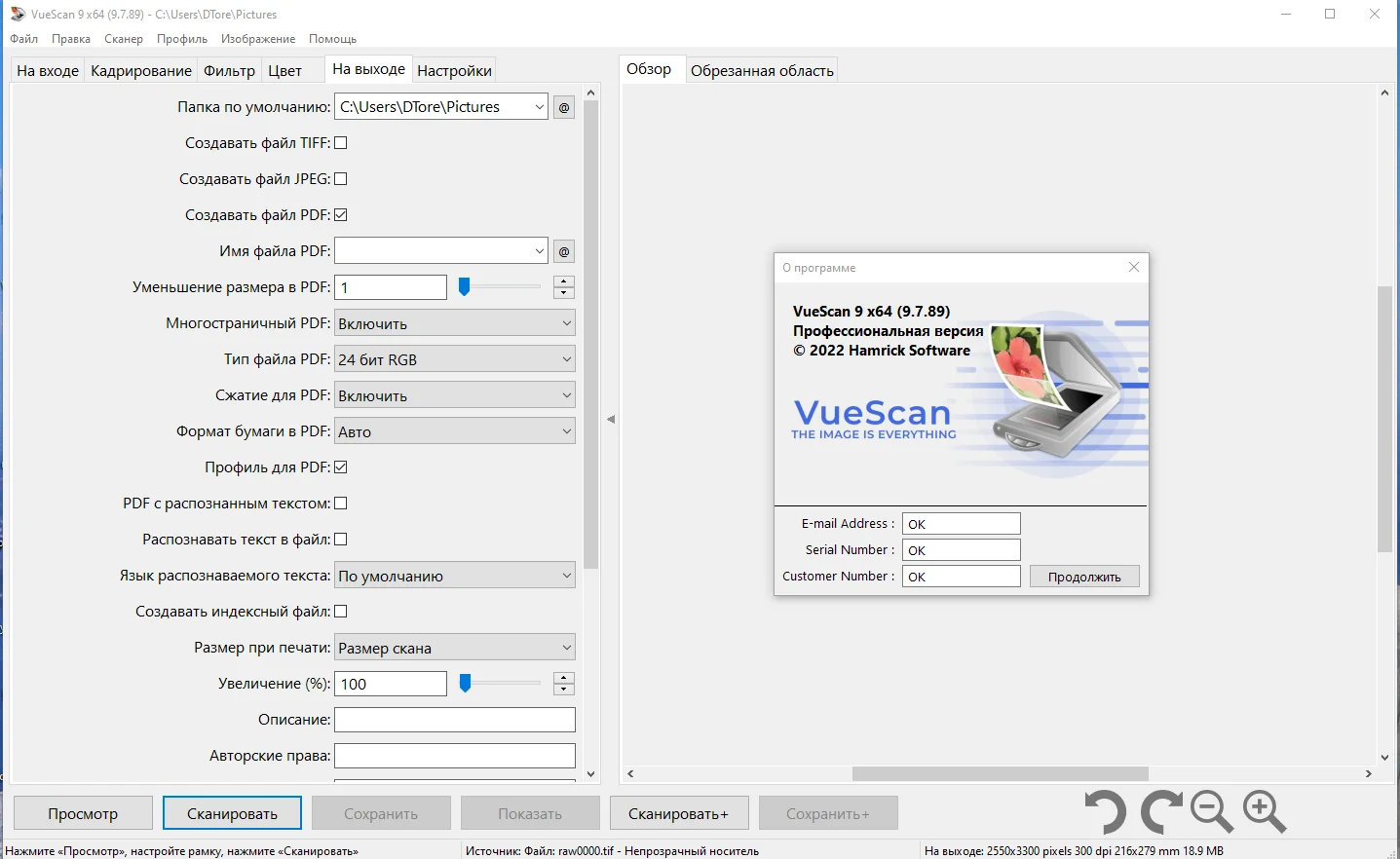
Task: Click the @ button next to default folder
Action: click(564, 107)
